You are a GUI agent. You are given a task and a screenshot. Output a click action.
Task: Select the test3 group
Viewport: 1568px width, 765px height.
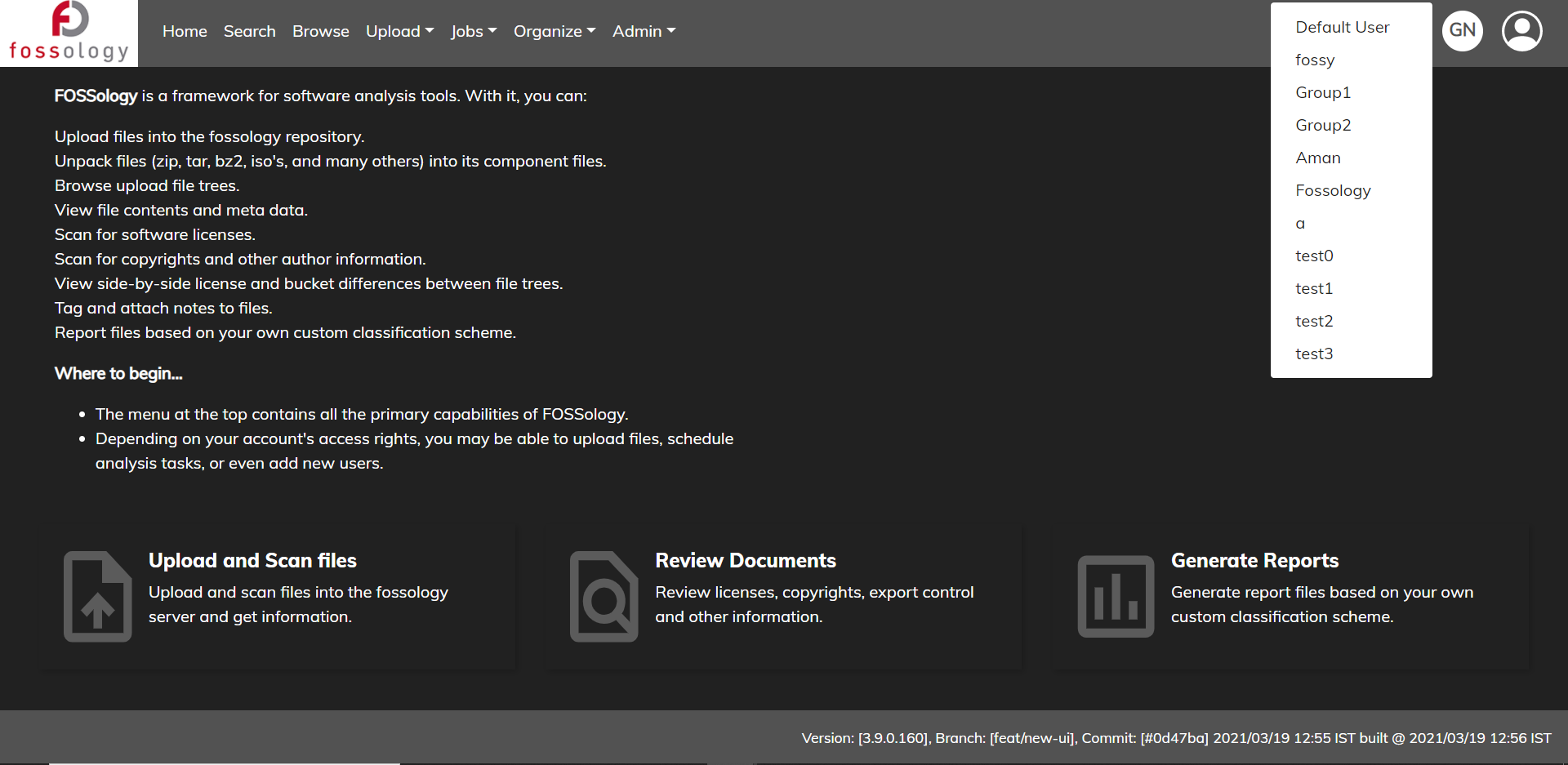click(1351, 354)
